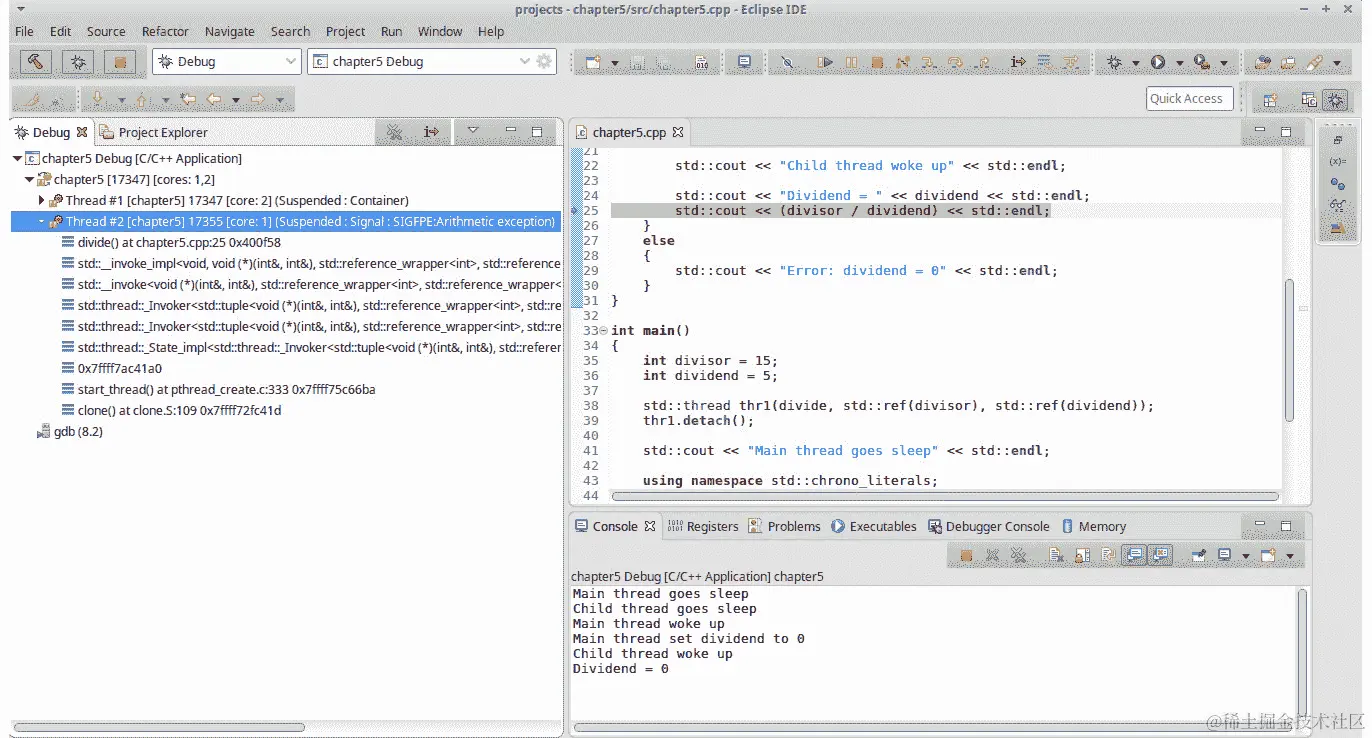The height and width of the screenshot is (738, 1372).
Task: Open the Navigate menu
Action: (x=230, y=31)
